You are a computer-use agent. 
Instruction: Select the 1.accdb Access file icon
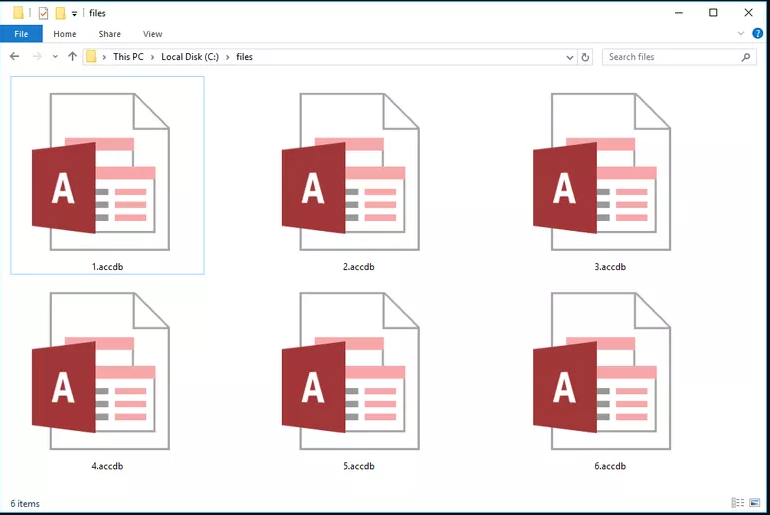[x=101, y=172]
